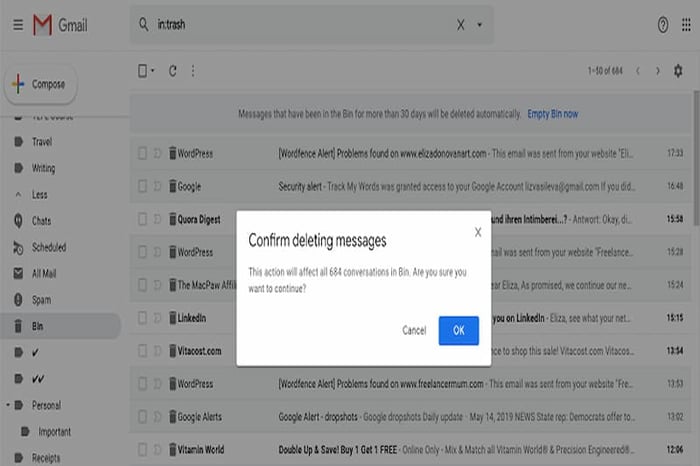
Task: Go to the next page of messages
Action: [658, 71]
